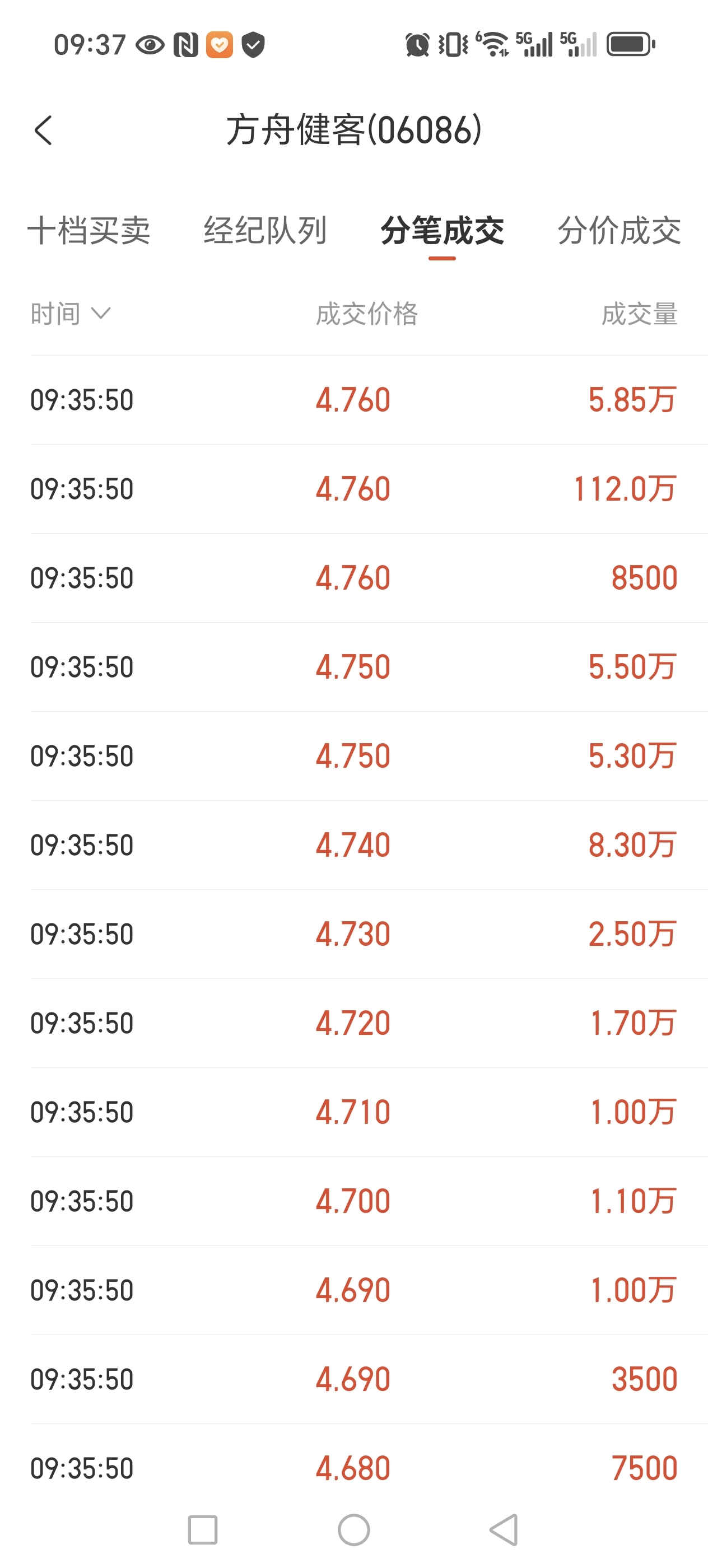Tap the Android home circle icon

(x=353, y=1530)
